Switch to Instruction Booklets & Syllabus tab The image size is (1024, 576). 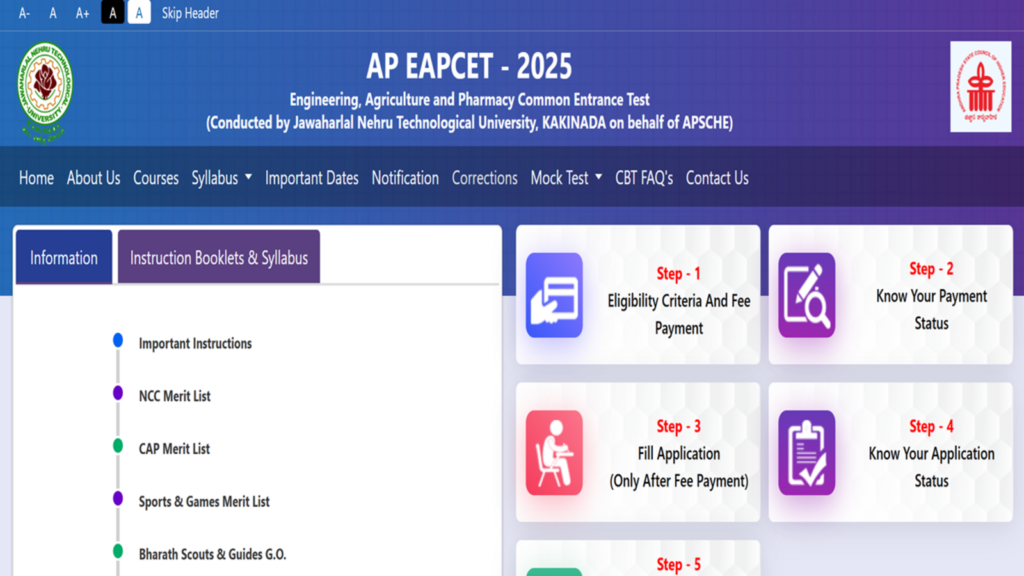pos(219,257)
